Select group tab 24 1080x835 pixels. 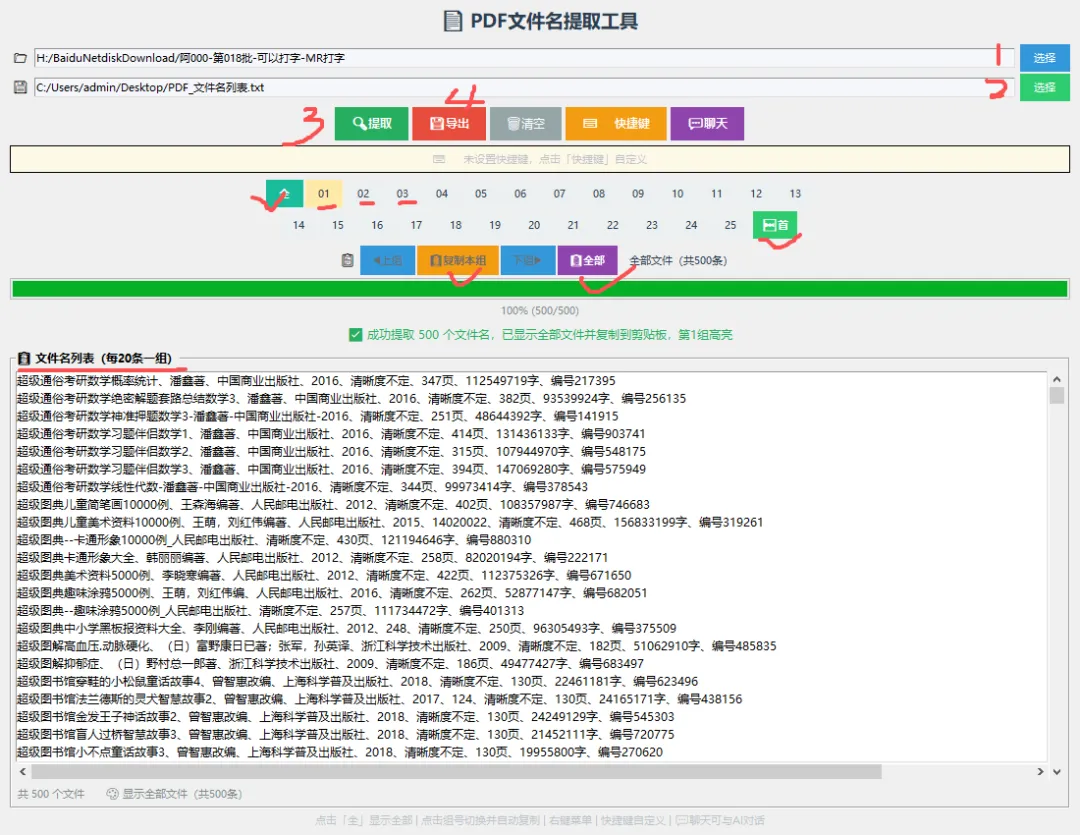point(691,225)
